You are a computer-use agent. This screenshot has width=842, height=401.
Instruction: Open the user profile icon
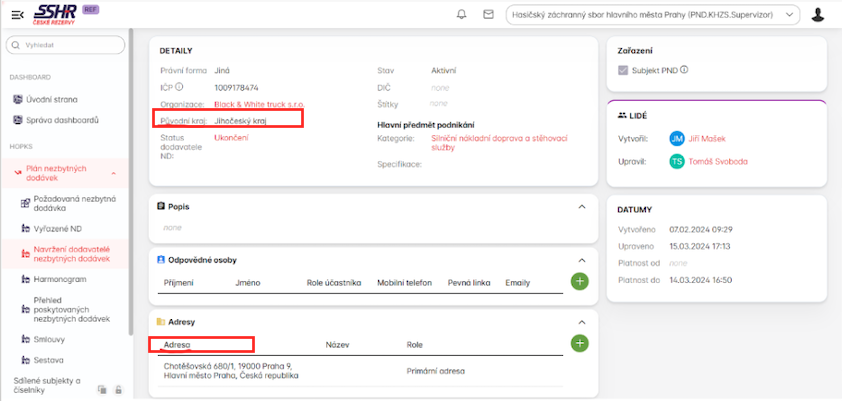coord(818,14)
